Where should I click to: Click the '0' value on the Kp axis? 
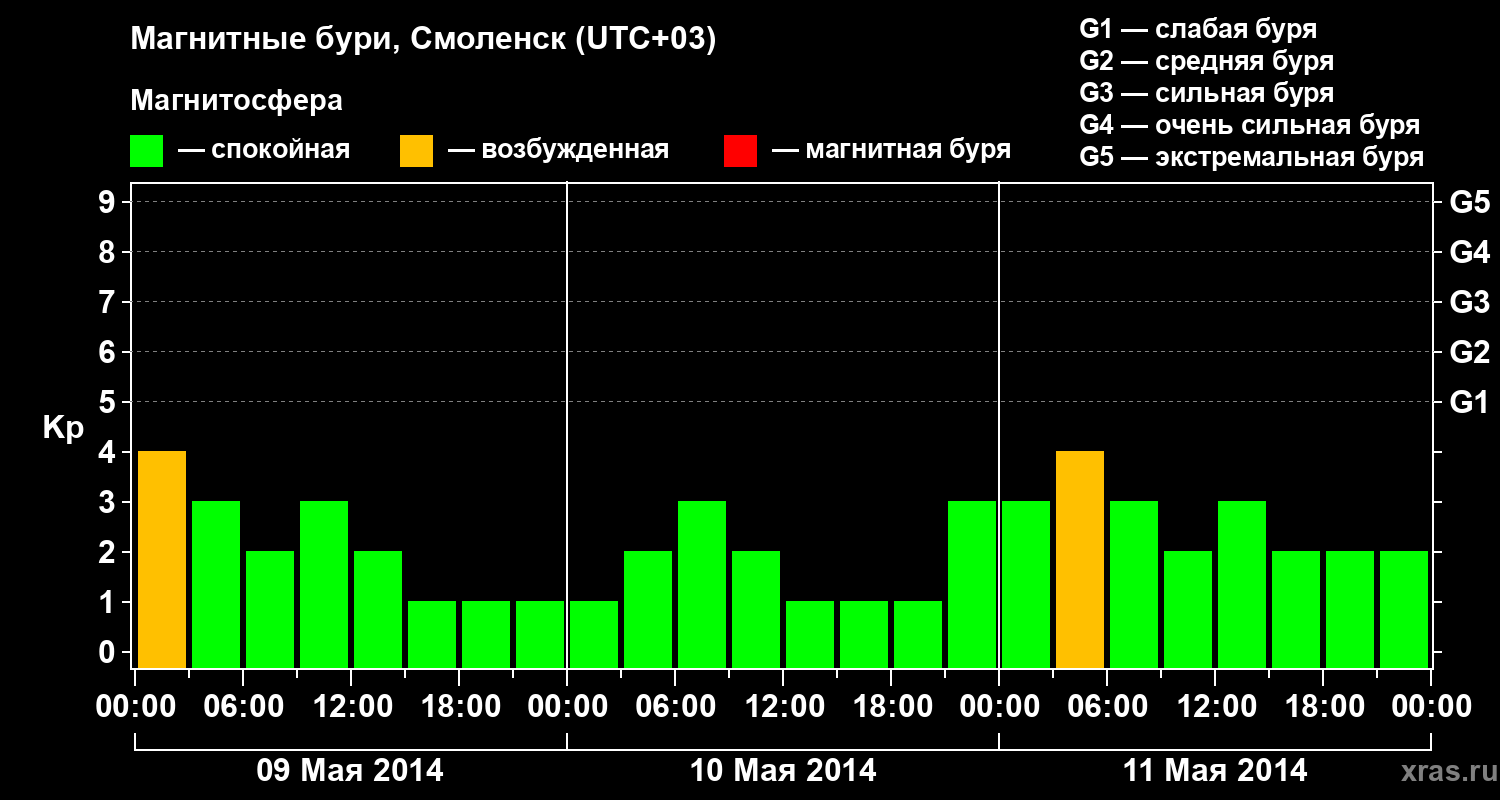tap(109, 652)
